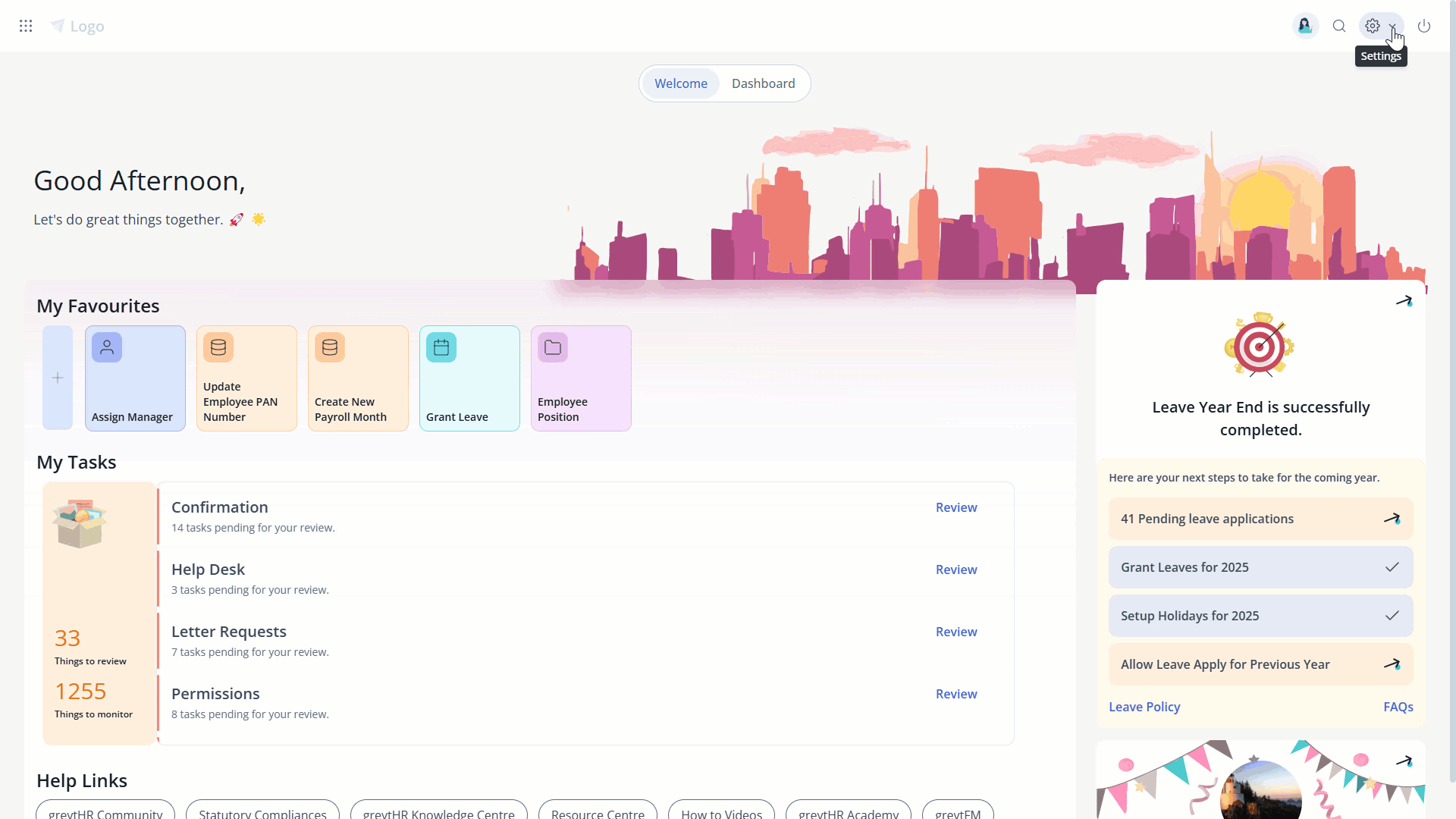
Task: Click the power logout icon
Action: click(x=1424, y=27)
